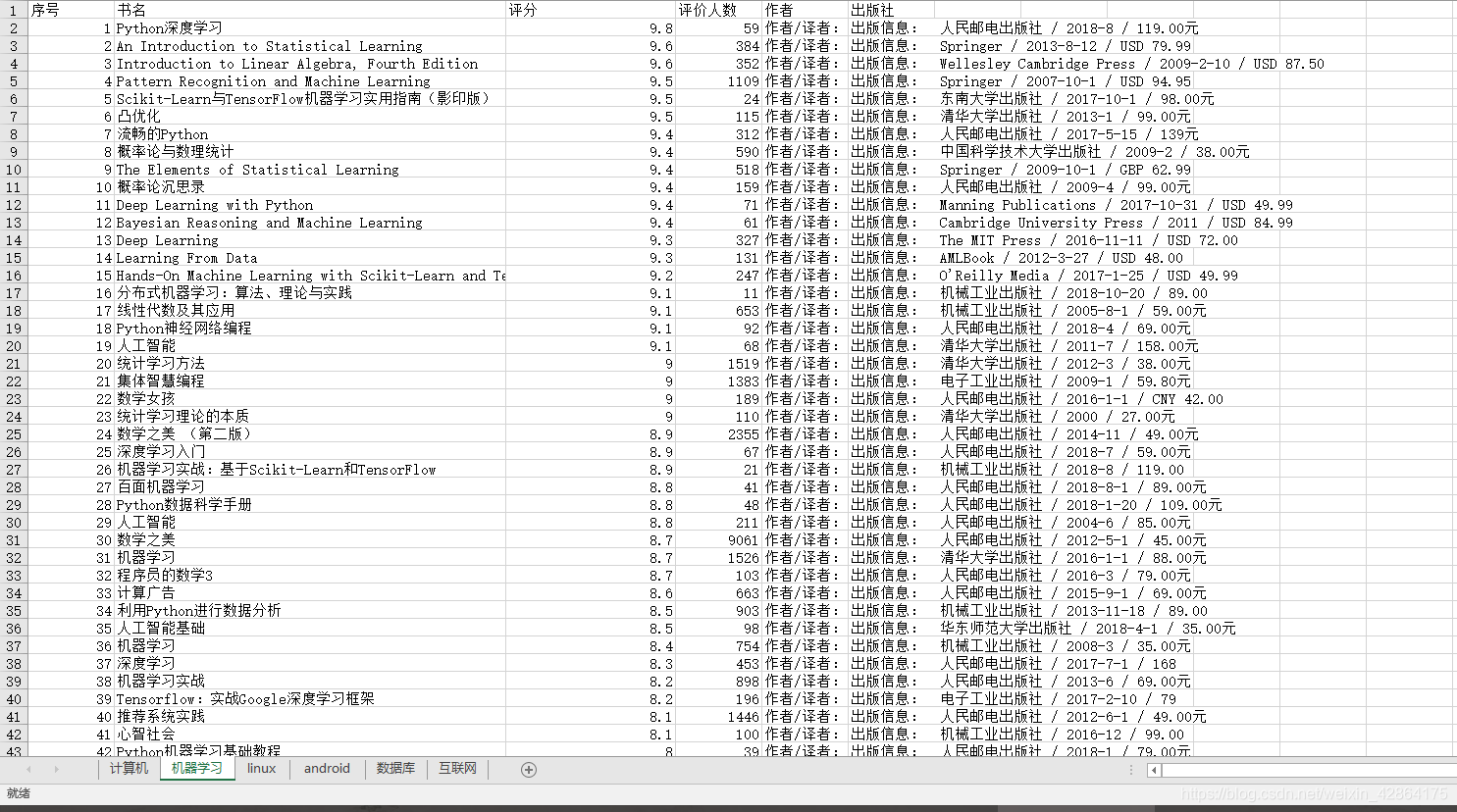Select the 数学女孩 cell
This screenshot has width=1457, height=812.
pyautogui.click(x=310, y=399)
